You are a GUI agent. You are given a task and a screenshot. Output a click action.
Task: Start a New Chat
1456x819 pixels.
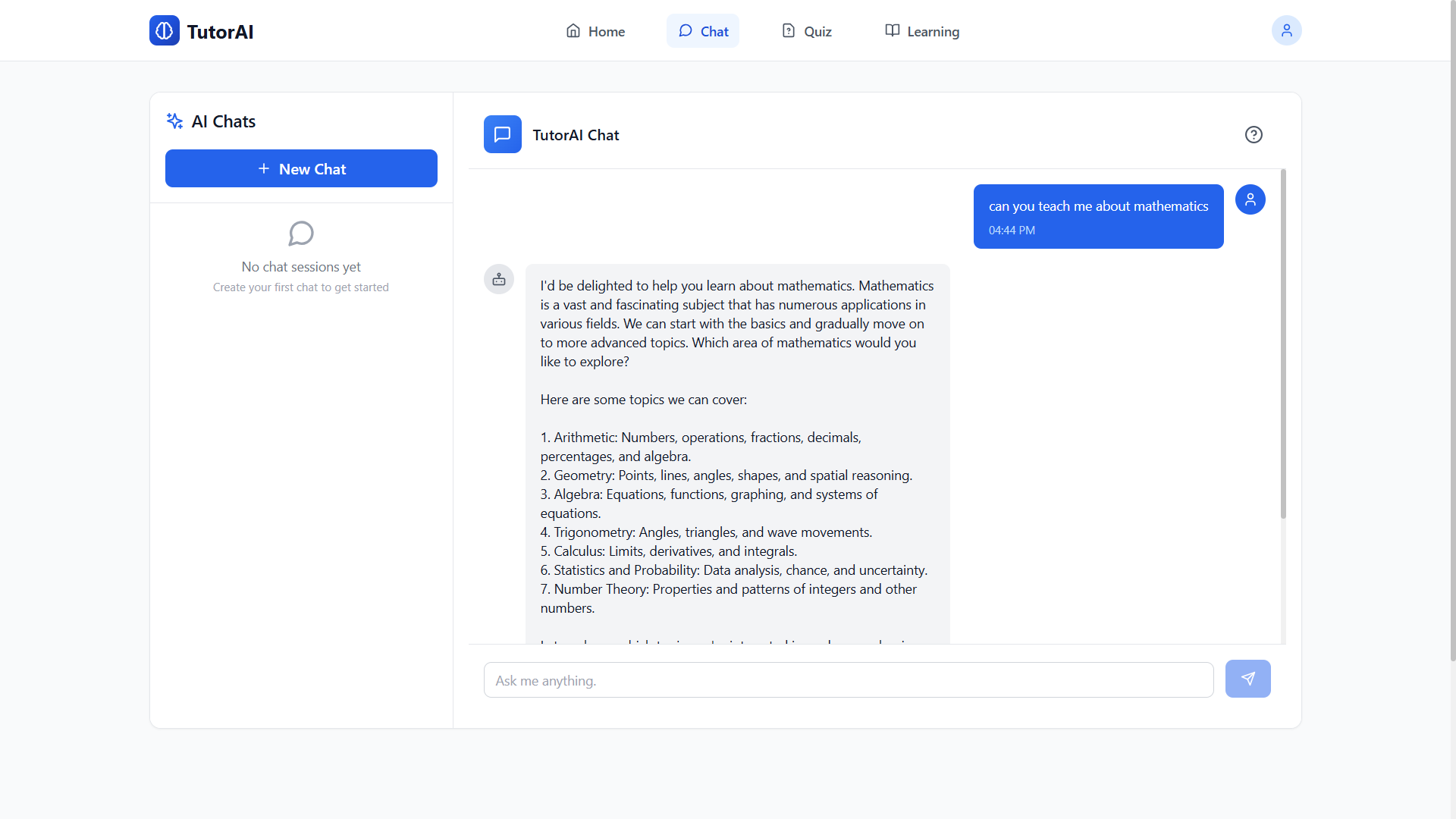coord(301,169)
